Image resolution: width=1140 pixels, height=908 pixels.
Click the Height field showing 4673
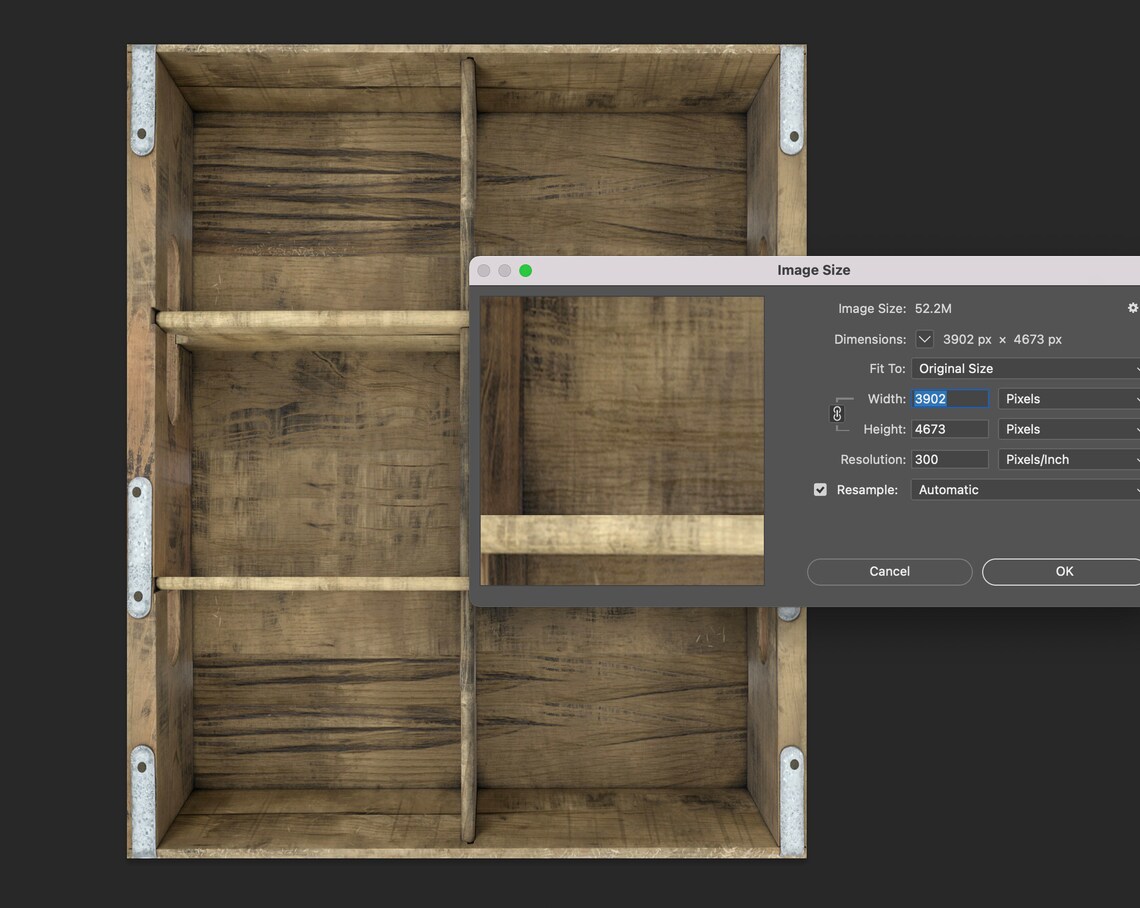pos(950,430)
